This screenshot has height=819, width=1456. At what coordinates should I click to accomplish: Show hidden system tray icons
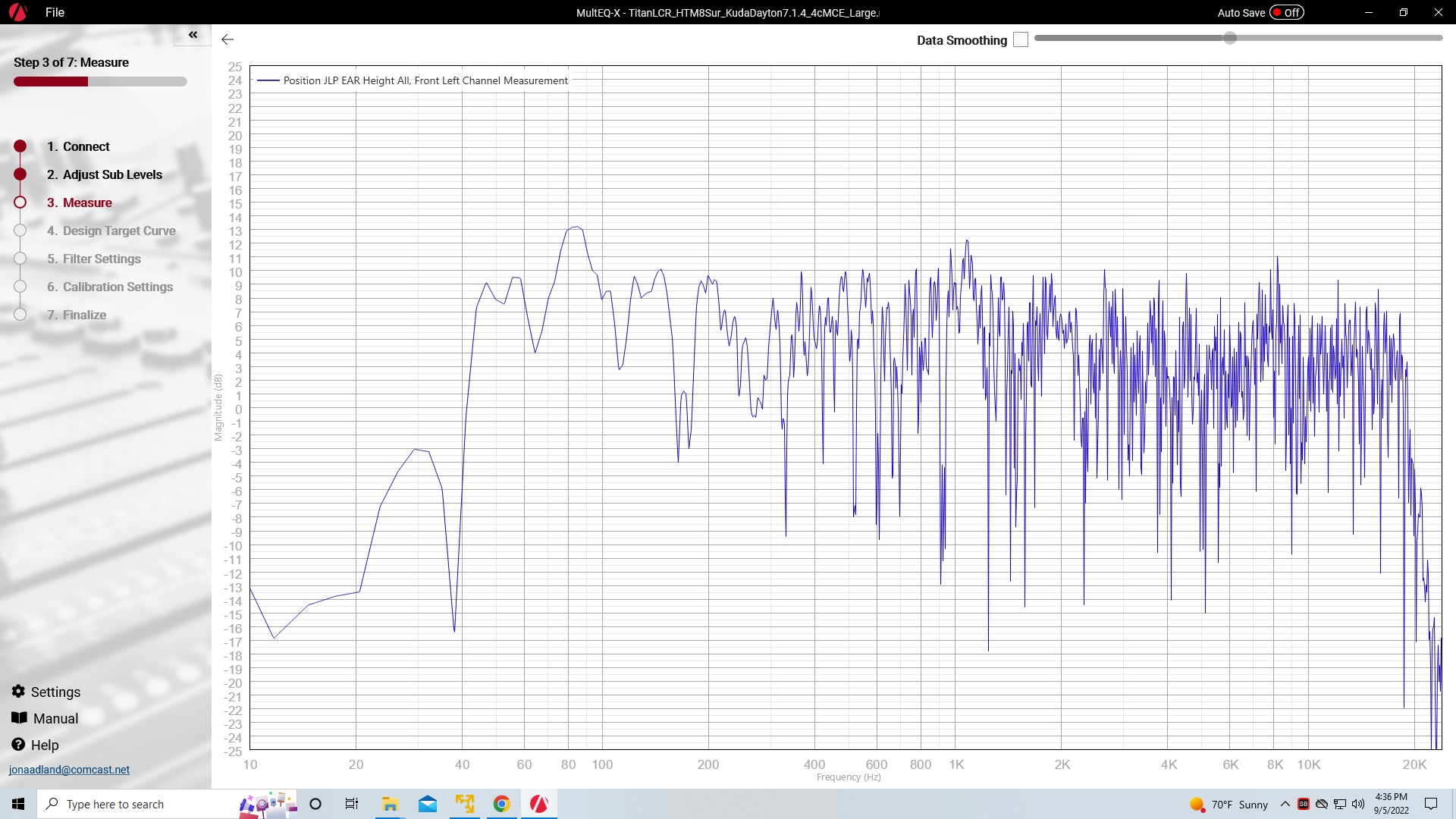click(1285, 804)
